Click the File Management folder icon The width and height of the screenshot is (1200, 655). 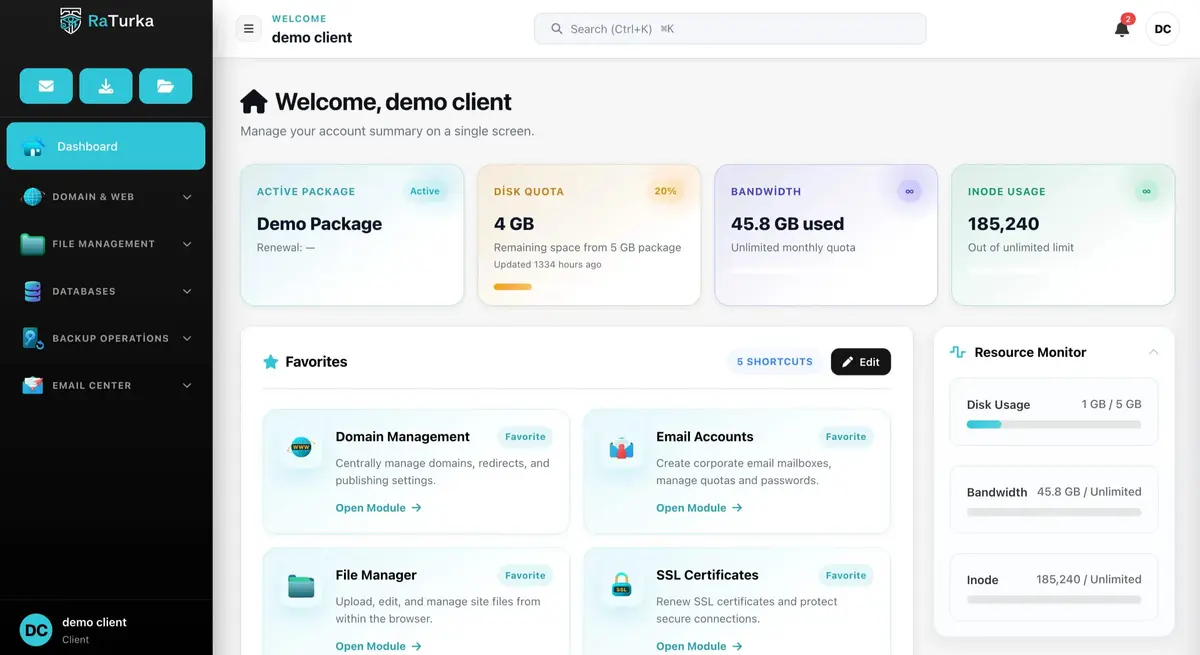pos(33,244)
